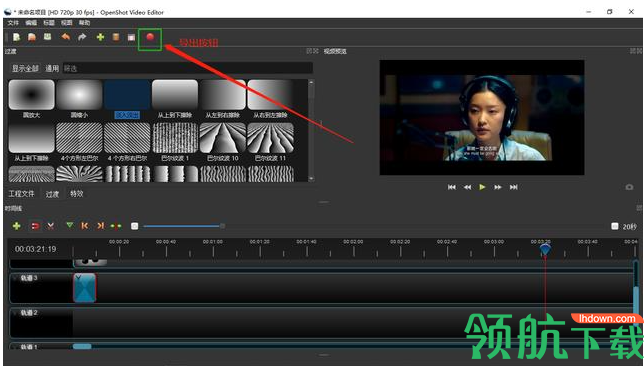Open the 视图 menu
Image resolution: width=644 pixels, height=366 pixels.
pyautogui.click(x=67, y=23)
